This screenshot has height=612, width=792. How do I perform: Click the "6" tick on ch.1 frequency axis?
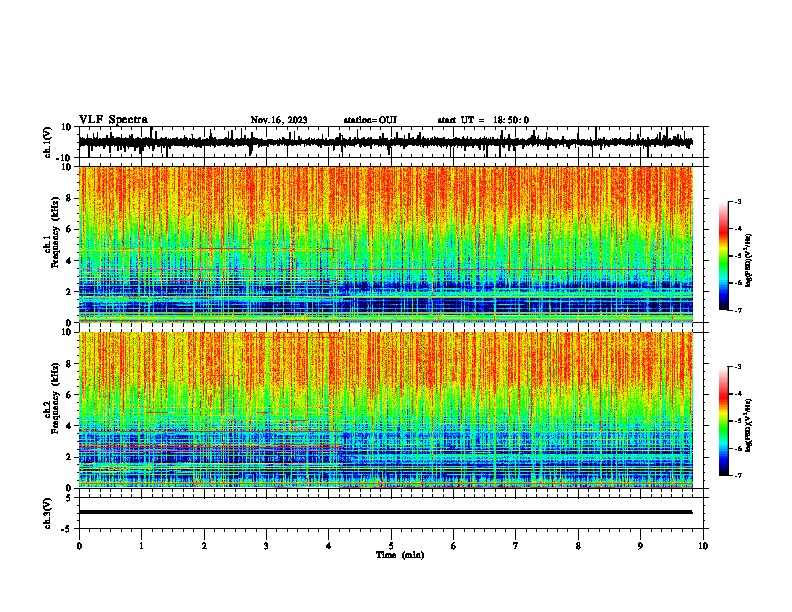tap(69, 229)
